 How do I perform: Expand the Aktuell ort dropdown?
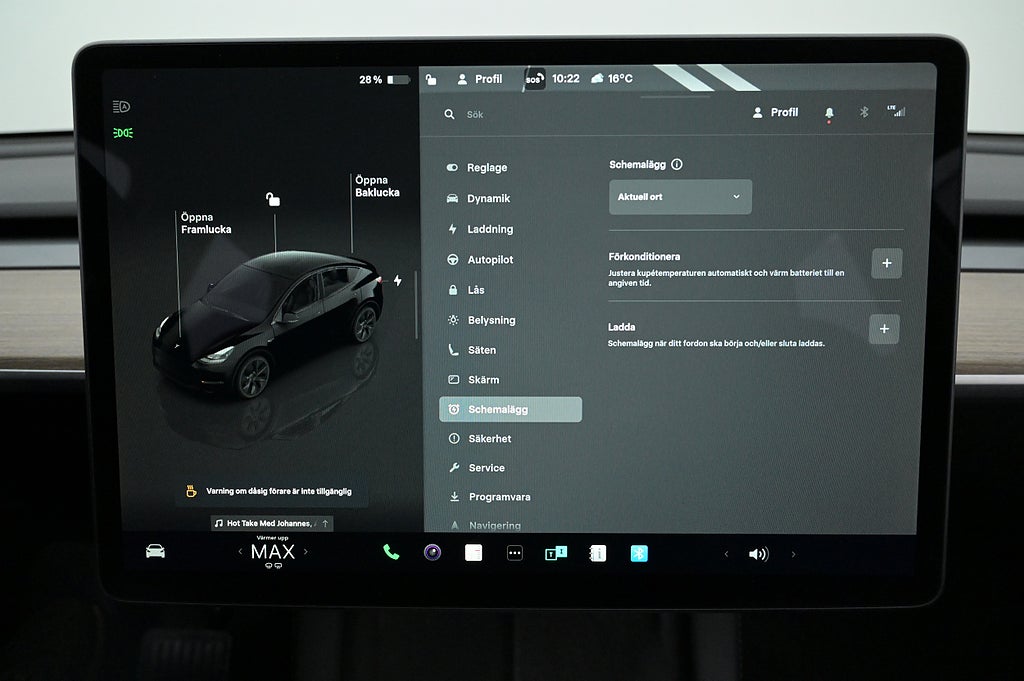click(x=680, y=197)
